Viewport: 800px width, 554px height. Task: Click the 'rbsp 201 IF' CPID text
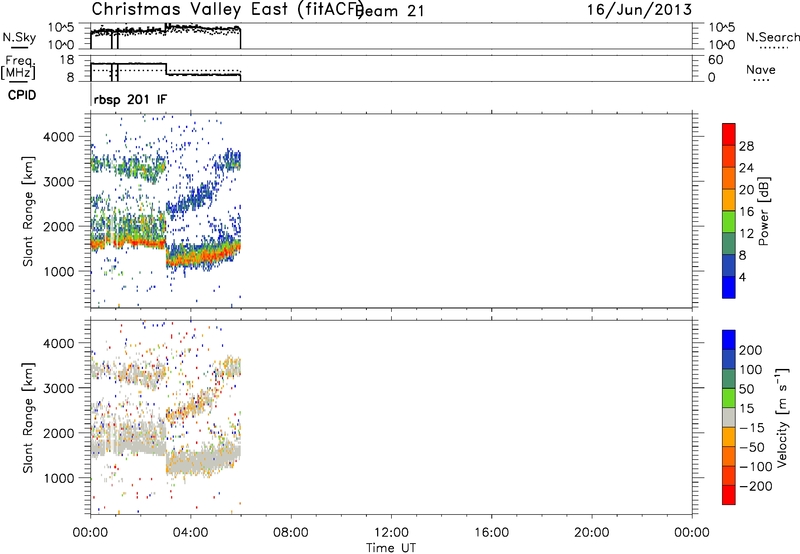click(x=130, y=99)
